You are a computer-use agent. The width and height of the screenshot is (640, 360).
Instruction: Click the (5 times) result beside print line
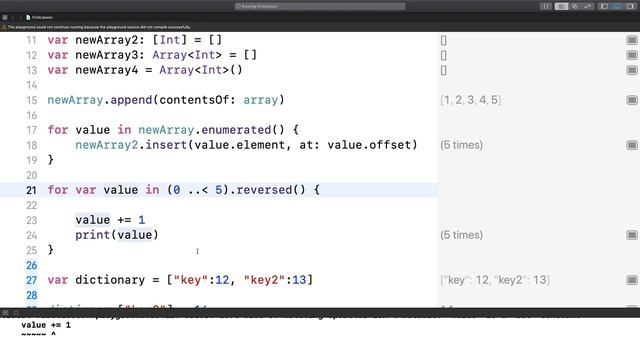pos(462,235)
